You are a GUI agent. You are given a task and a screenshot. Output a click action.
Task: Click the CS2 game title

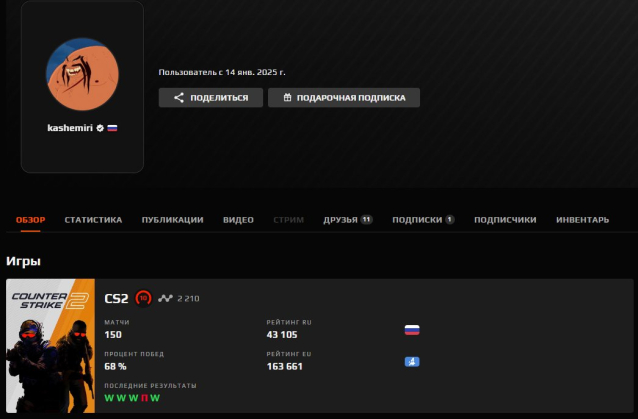click(x=116, y=298)
